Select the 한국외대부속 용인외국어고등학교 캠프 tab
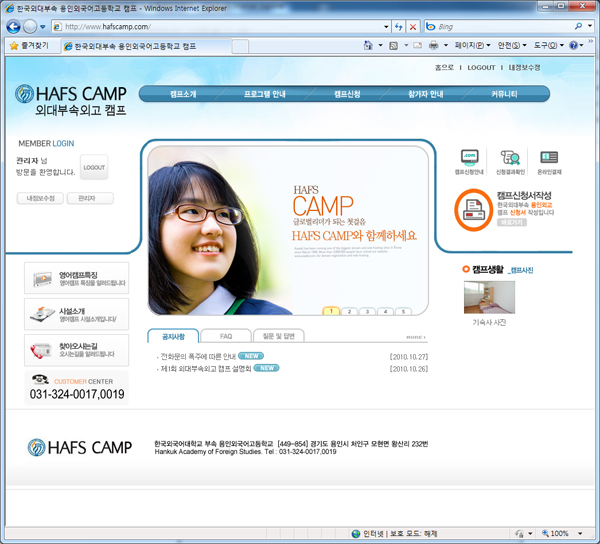600x544 pixels. pyautogui.click(x=146, y=46)
